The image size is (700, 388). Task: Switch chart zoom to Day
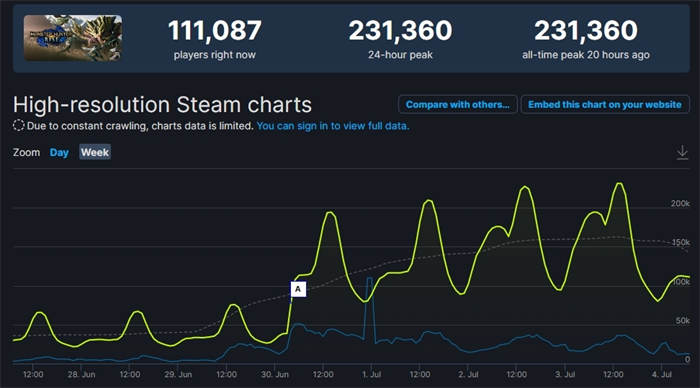coord(59,152)
